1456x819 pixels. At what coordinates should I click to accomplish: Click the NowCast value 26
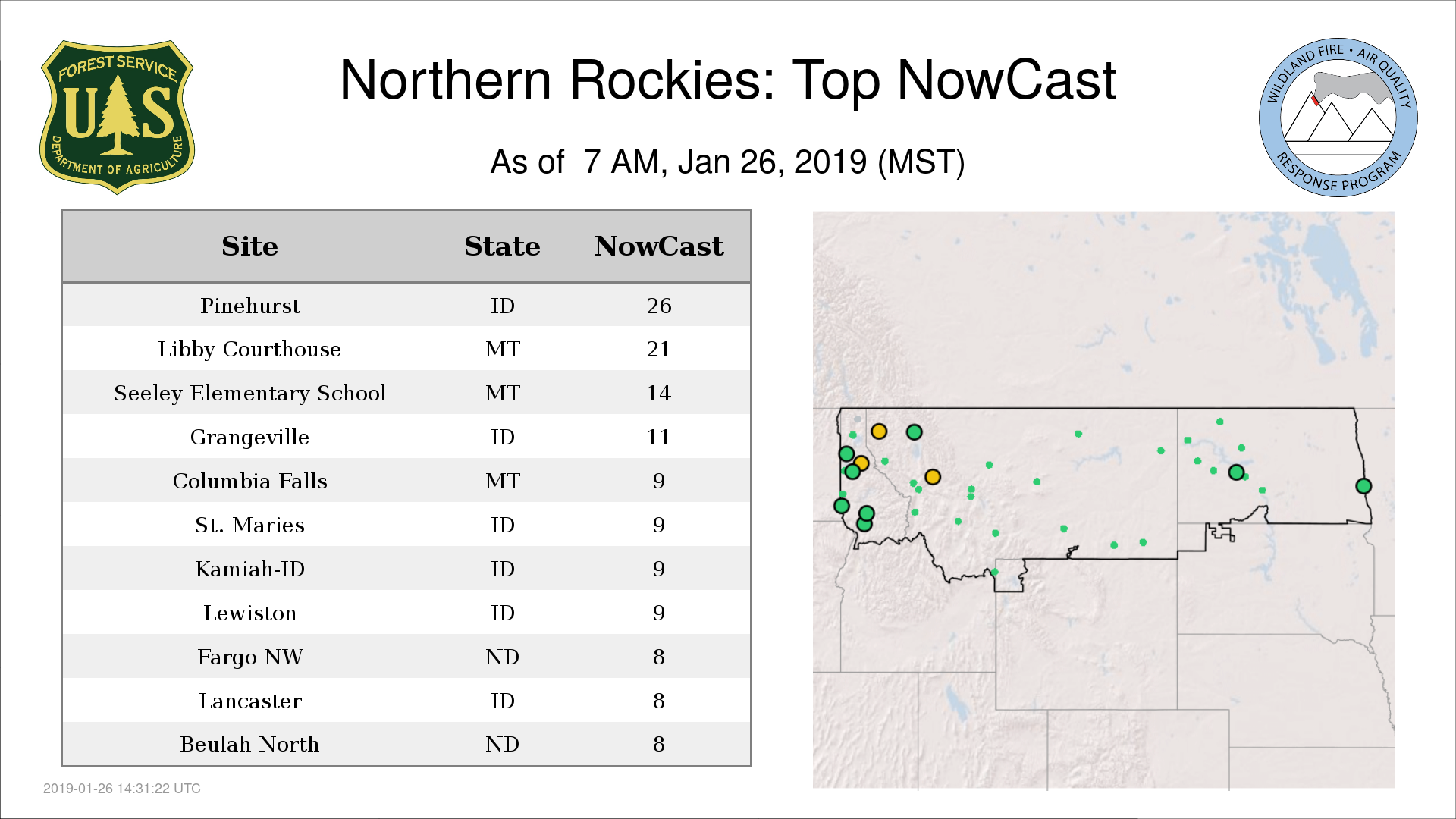coord(658,306)
